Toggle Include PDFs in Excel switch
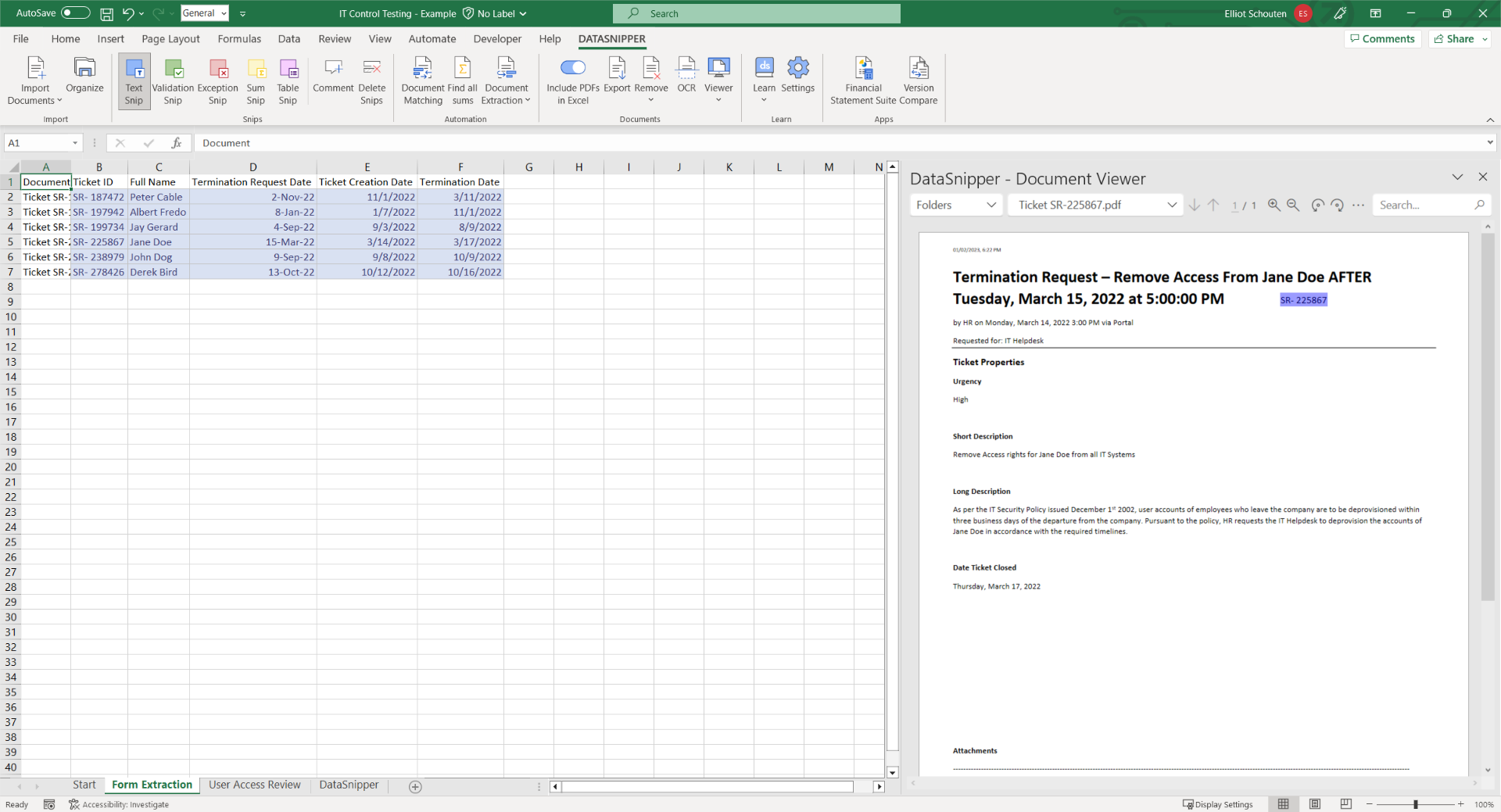The width and height of the screenshot is (1501, 812). pos(573,67)
